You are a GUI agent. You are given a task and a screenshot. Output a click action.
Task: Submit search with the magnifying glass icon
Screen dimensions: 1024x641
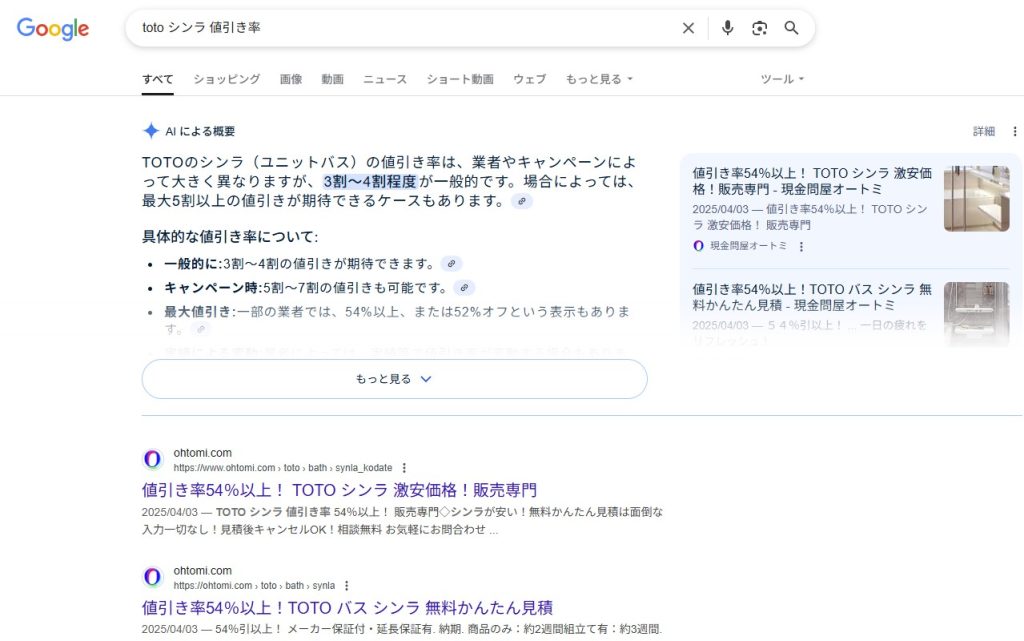tap(792, 28)
